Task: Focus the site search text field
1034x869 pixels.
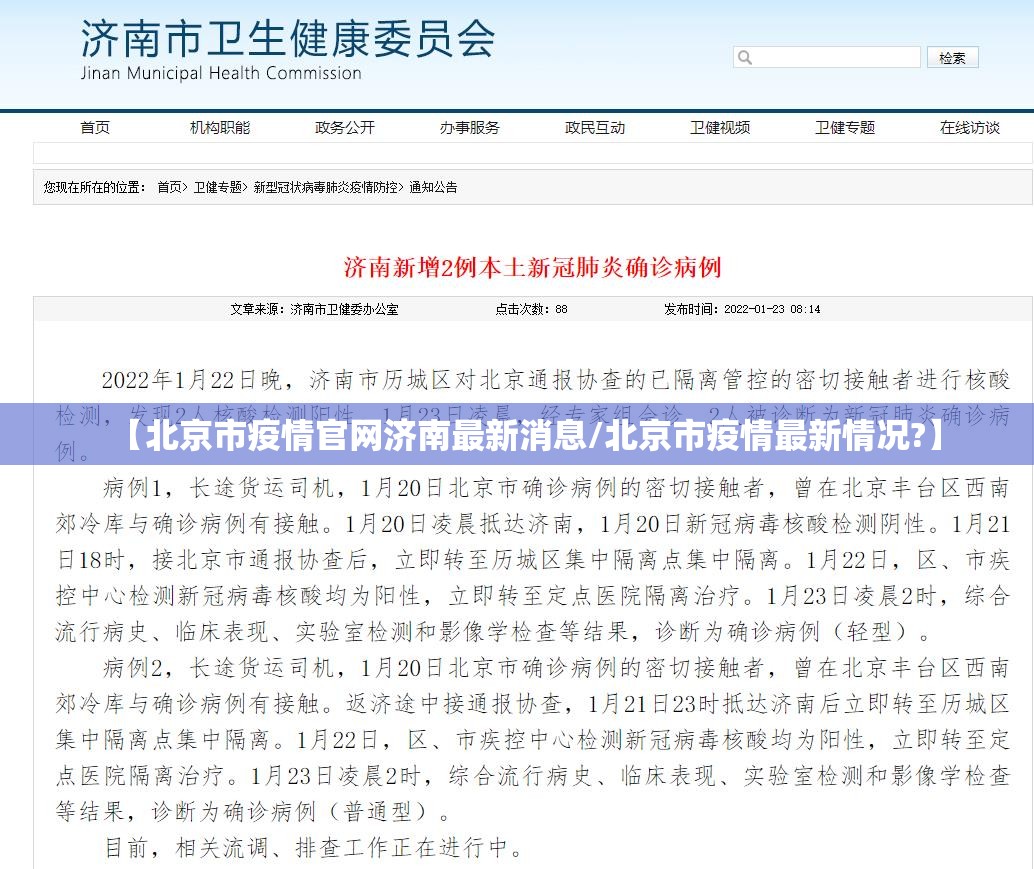Action: [835, 58]
